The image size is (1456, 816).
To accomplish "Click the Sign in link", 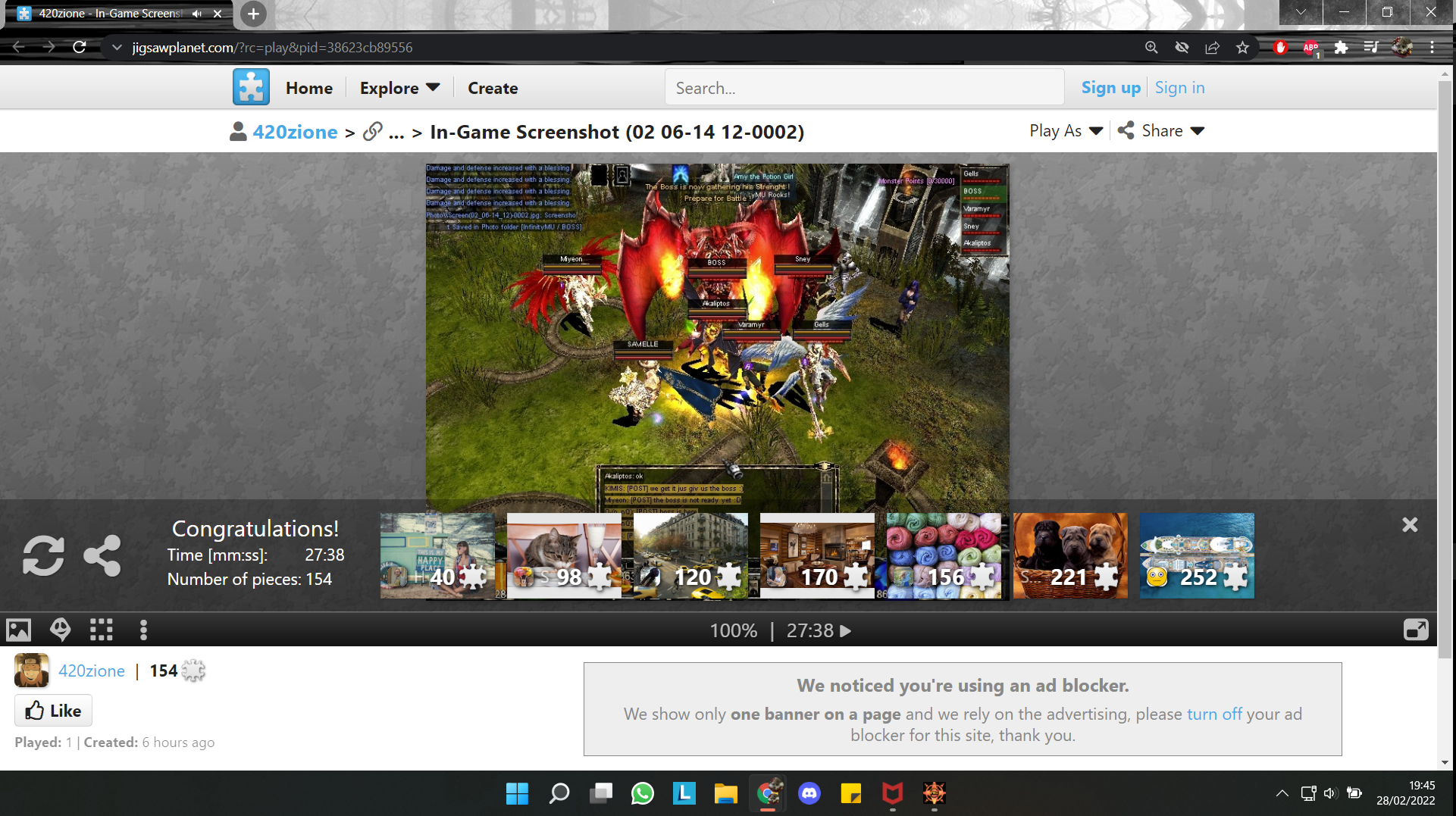I will pyautogui.click(x=1179, y=88).
